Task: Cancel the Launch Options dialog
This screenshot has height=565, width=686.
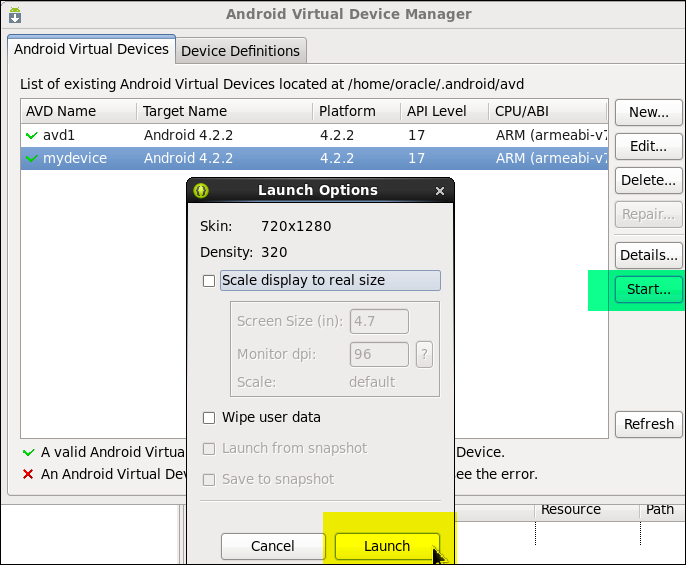Action: (x=273, y=546)
